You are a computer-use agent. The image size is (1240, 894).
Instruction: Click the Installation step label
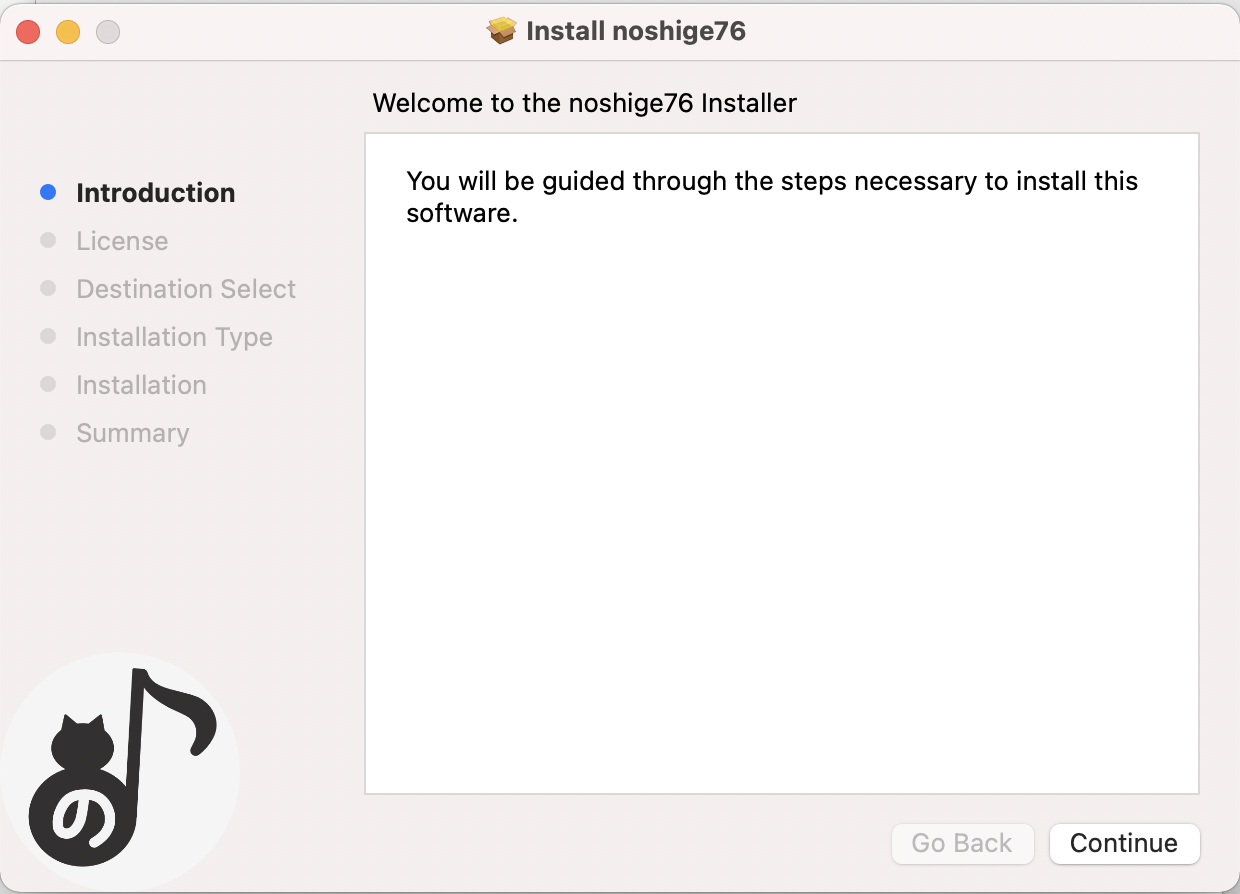141,385
